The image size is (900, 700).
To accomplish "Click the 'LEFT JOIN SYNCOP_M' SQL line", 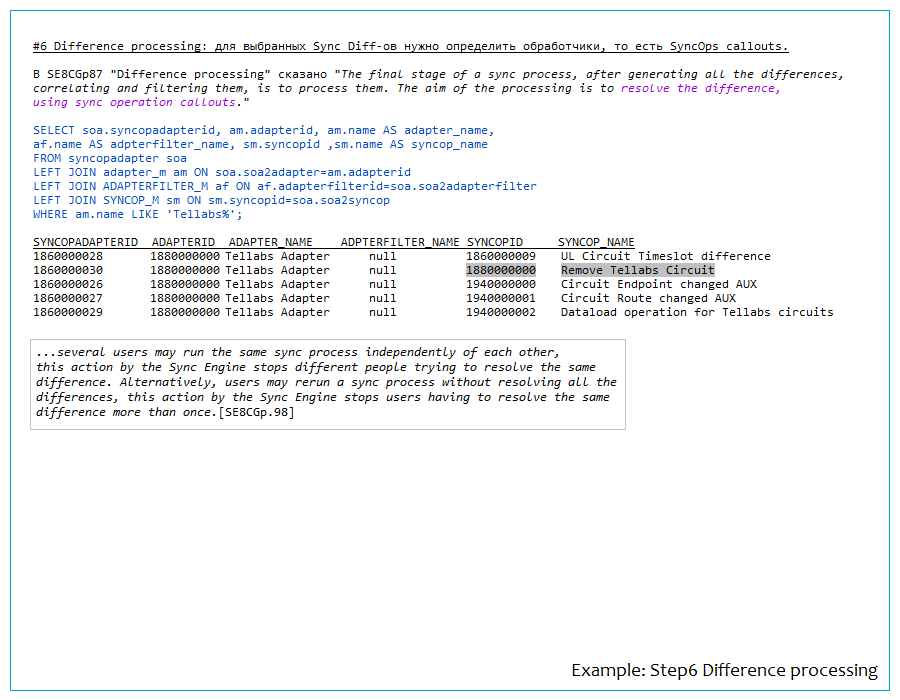I will click(211, 200).
